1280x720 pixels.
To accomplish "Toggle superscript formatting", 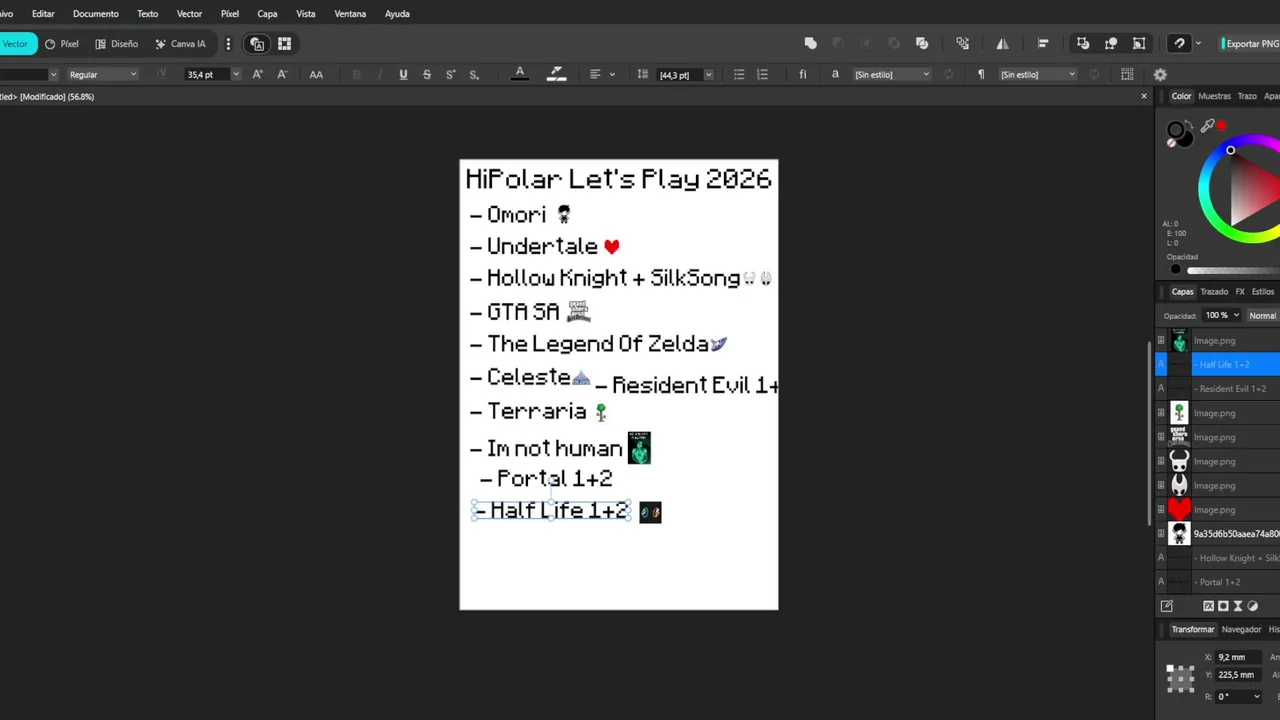I will [x=450, y=75].
